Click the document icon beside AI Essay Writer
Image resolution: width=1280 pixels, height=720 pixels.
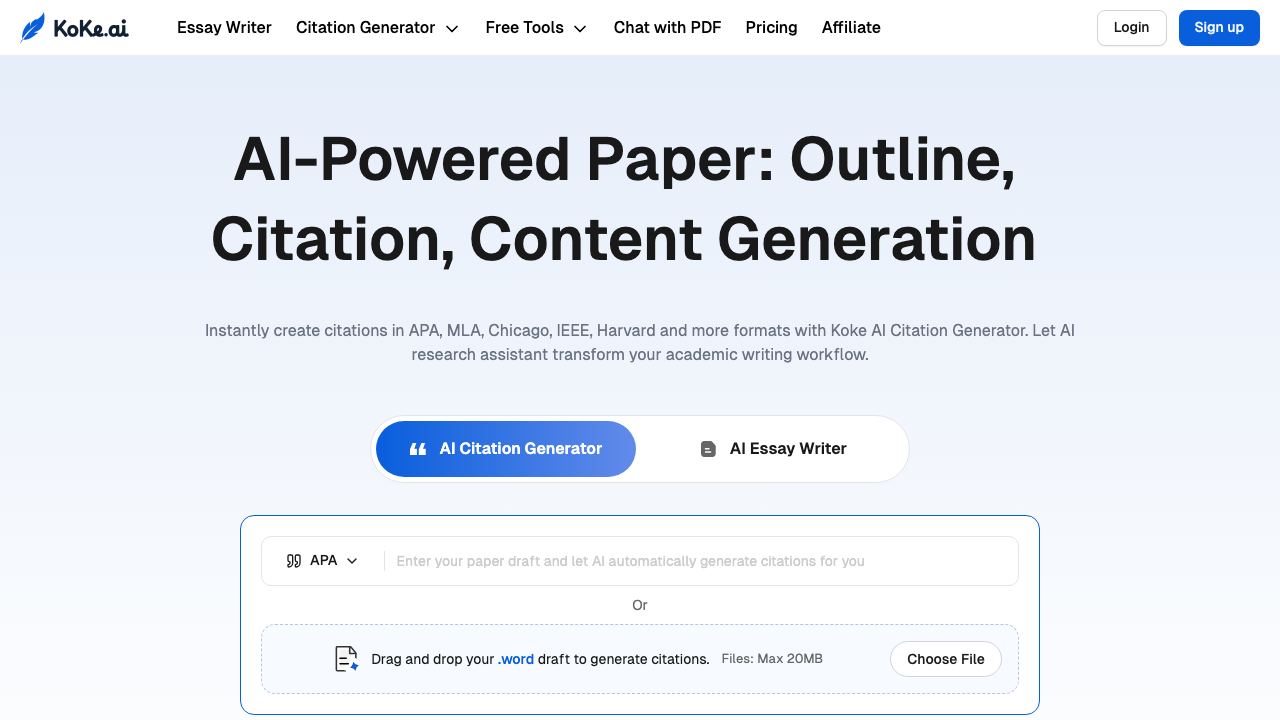point(708,449)
